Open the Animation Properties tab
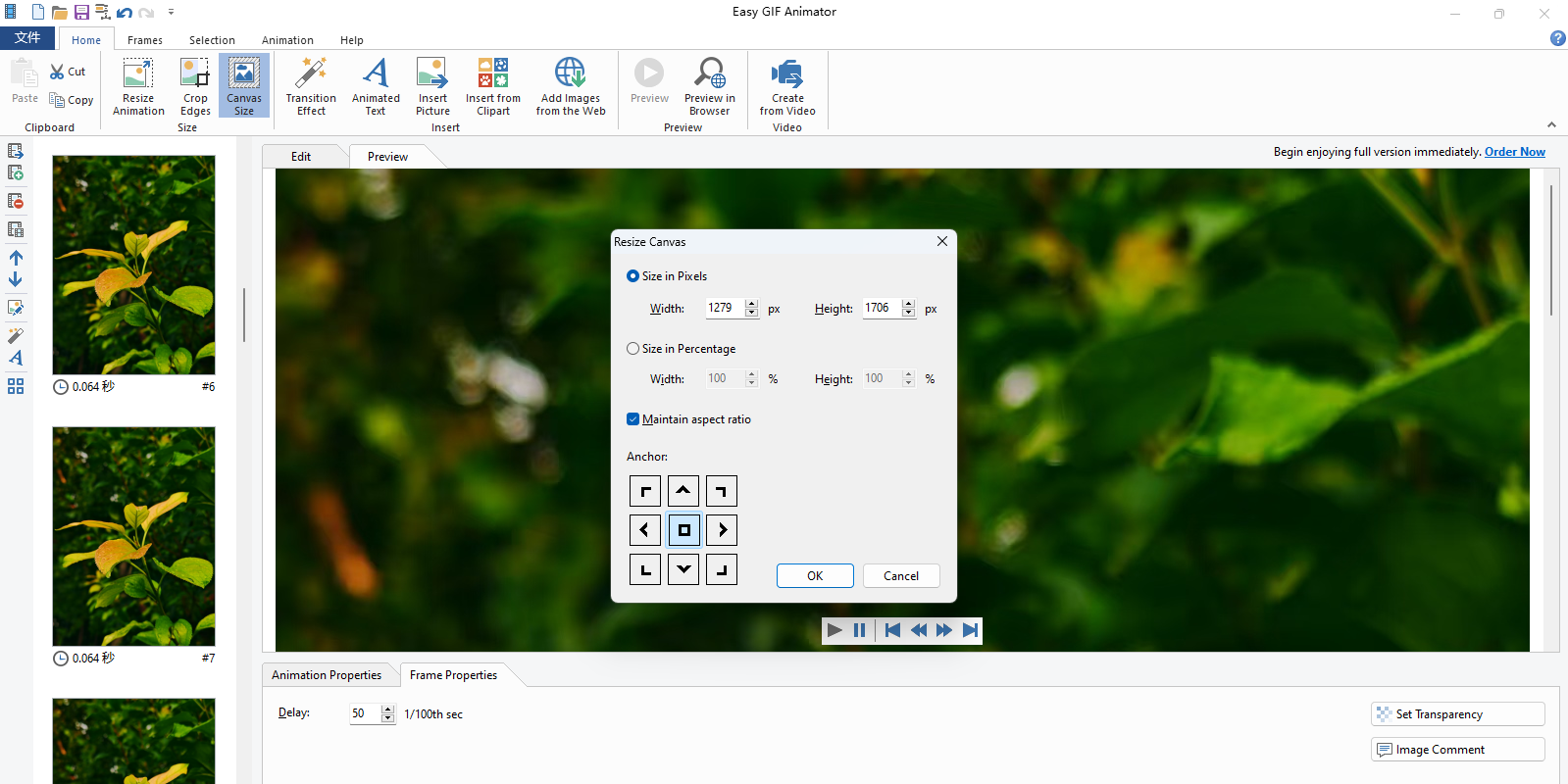1568x784 pixels. [x=327, y=675]
